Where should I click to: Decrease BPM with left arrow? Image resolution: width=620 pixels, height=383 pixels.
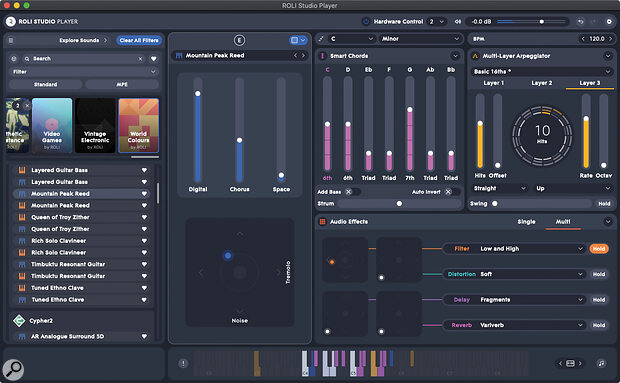(583, 39)
